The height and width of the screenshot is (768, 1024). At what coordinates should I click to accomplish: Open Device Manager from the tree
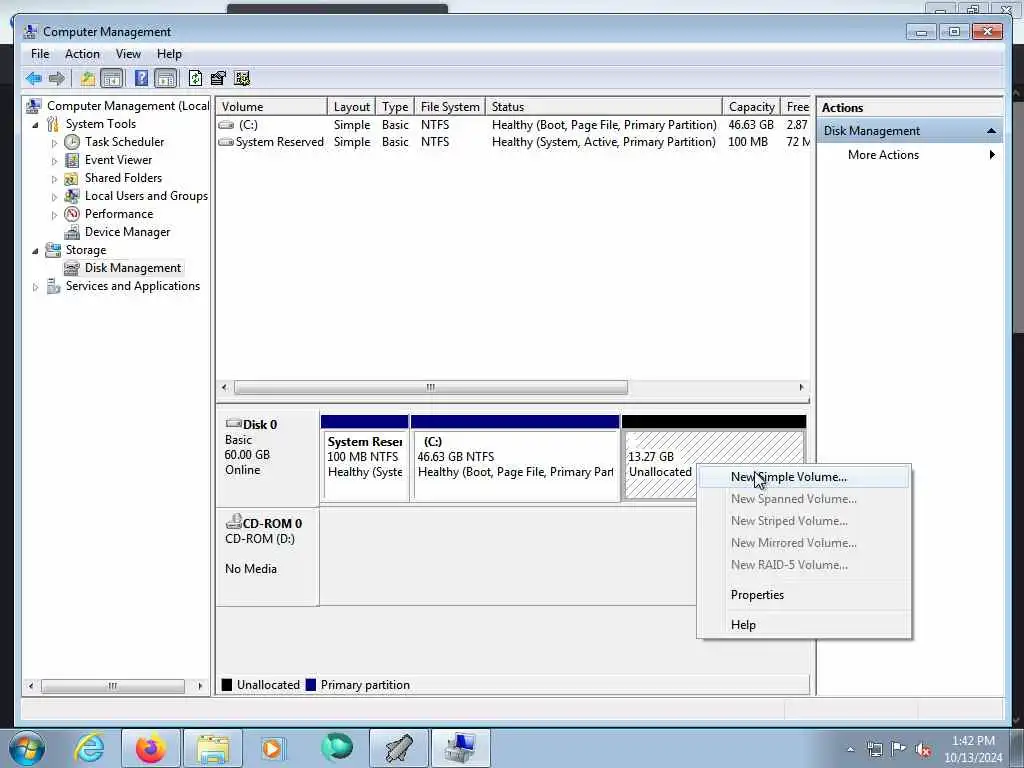tap(127, 232)
